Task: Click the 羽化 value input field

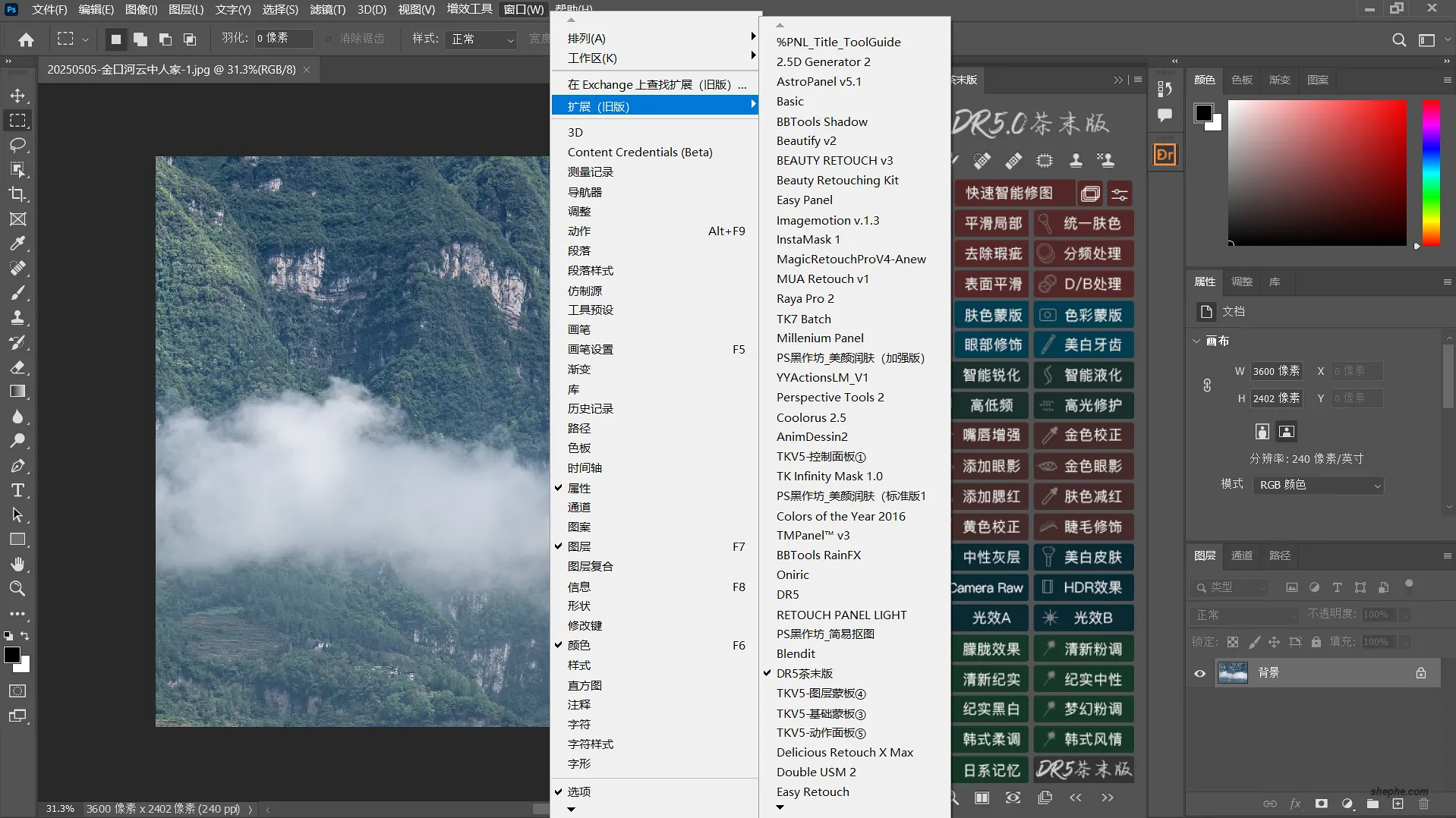Action: 284,38
